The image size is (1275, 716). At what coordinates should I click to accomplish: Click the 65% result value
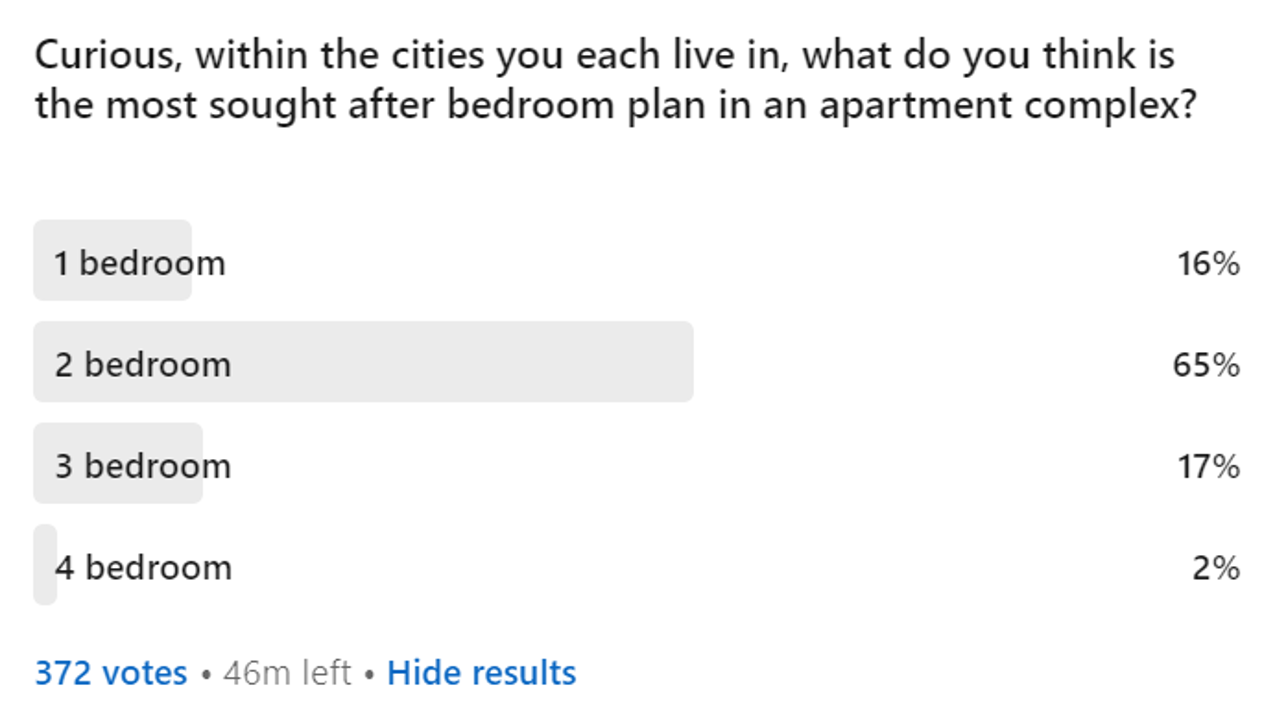click(1206, 365)
